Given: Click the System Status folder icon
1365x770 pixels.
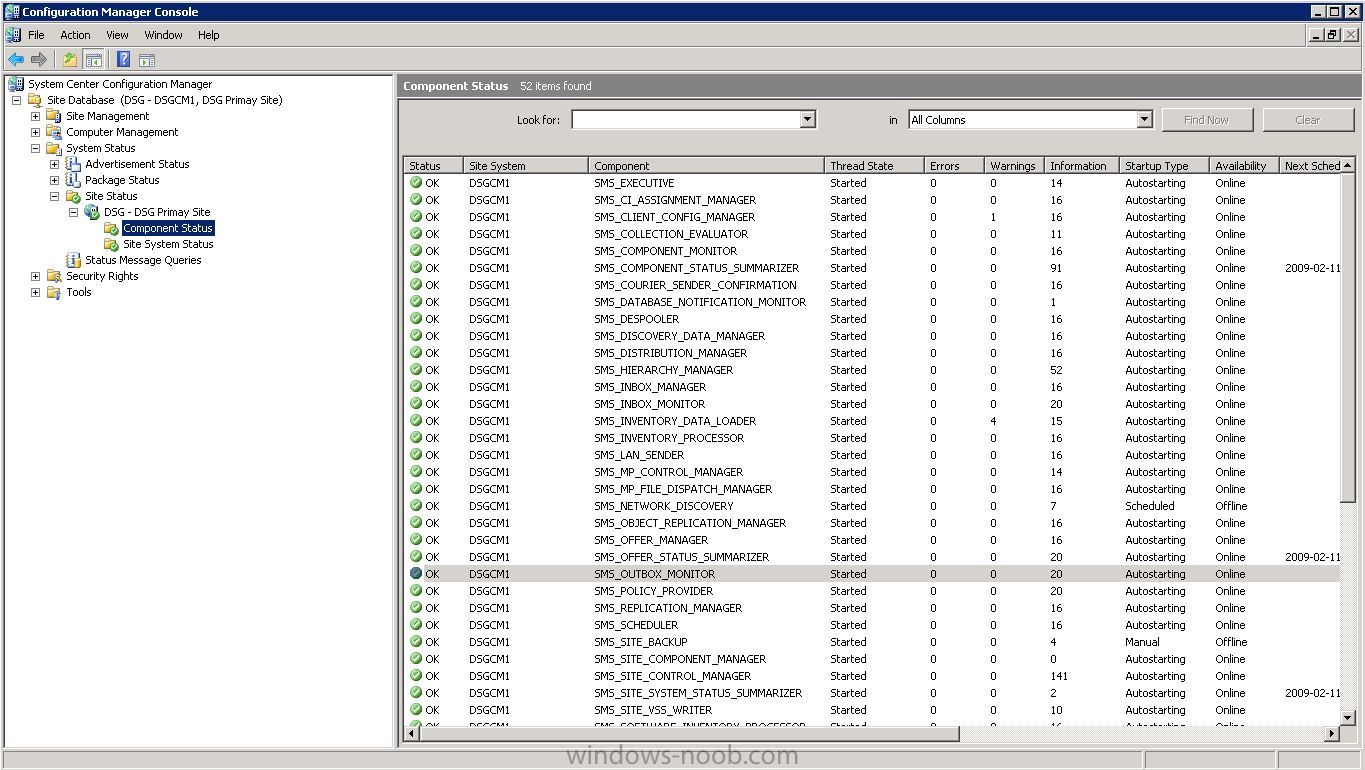Looking at the screenshot, I should 54,148.
